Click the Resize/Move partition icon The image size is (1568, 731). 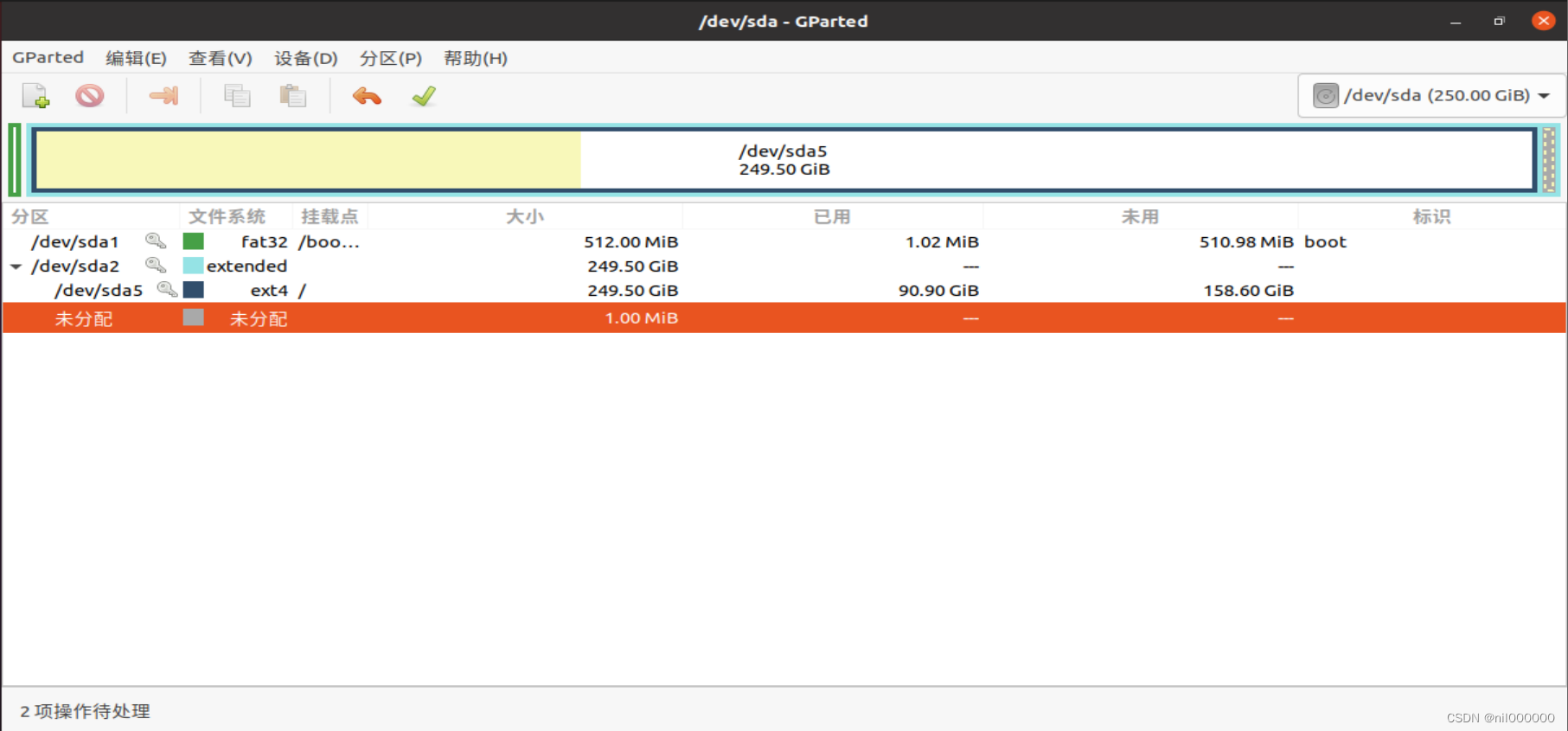pyautogui.click(x=163, y=95)
